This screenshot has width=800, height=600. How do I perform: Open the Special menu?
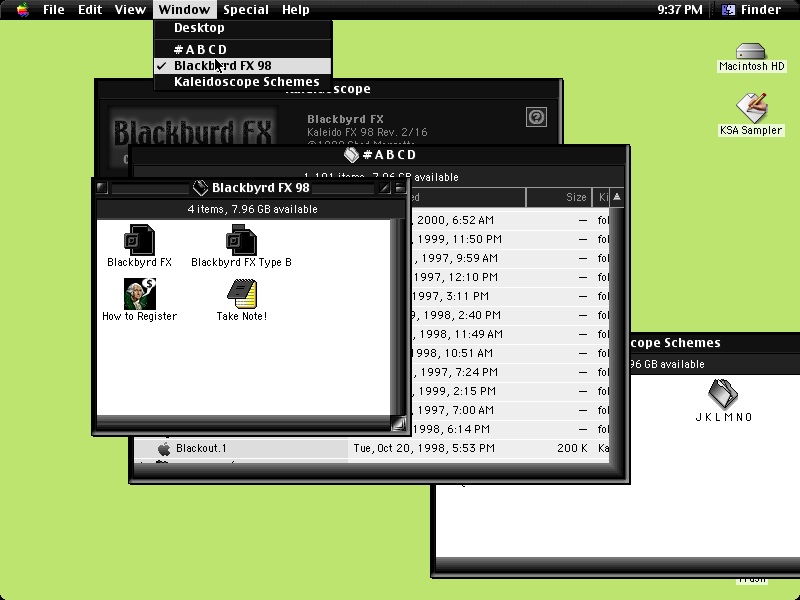pos(246,10)
